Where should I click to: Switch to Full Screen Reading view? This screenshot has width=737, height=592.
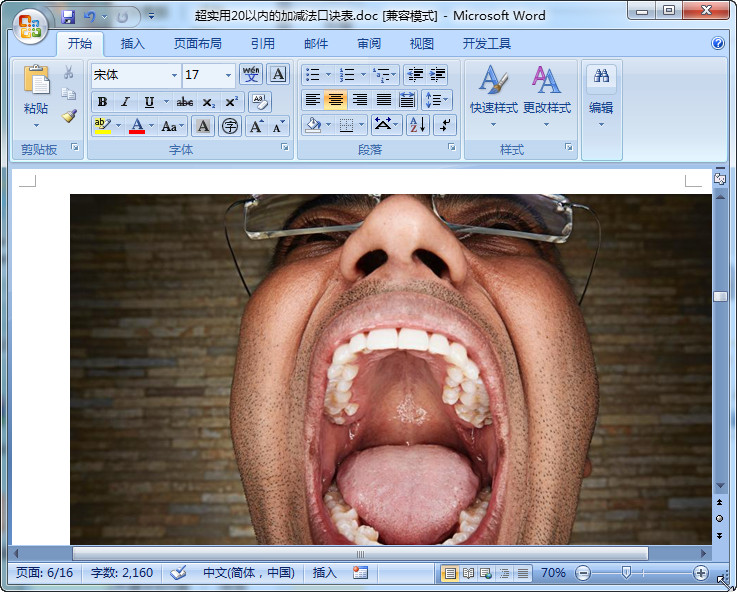tap(468, 573)
